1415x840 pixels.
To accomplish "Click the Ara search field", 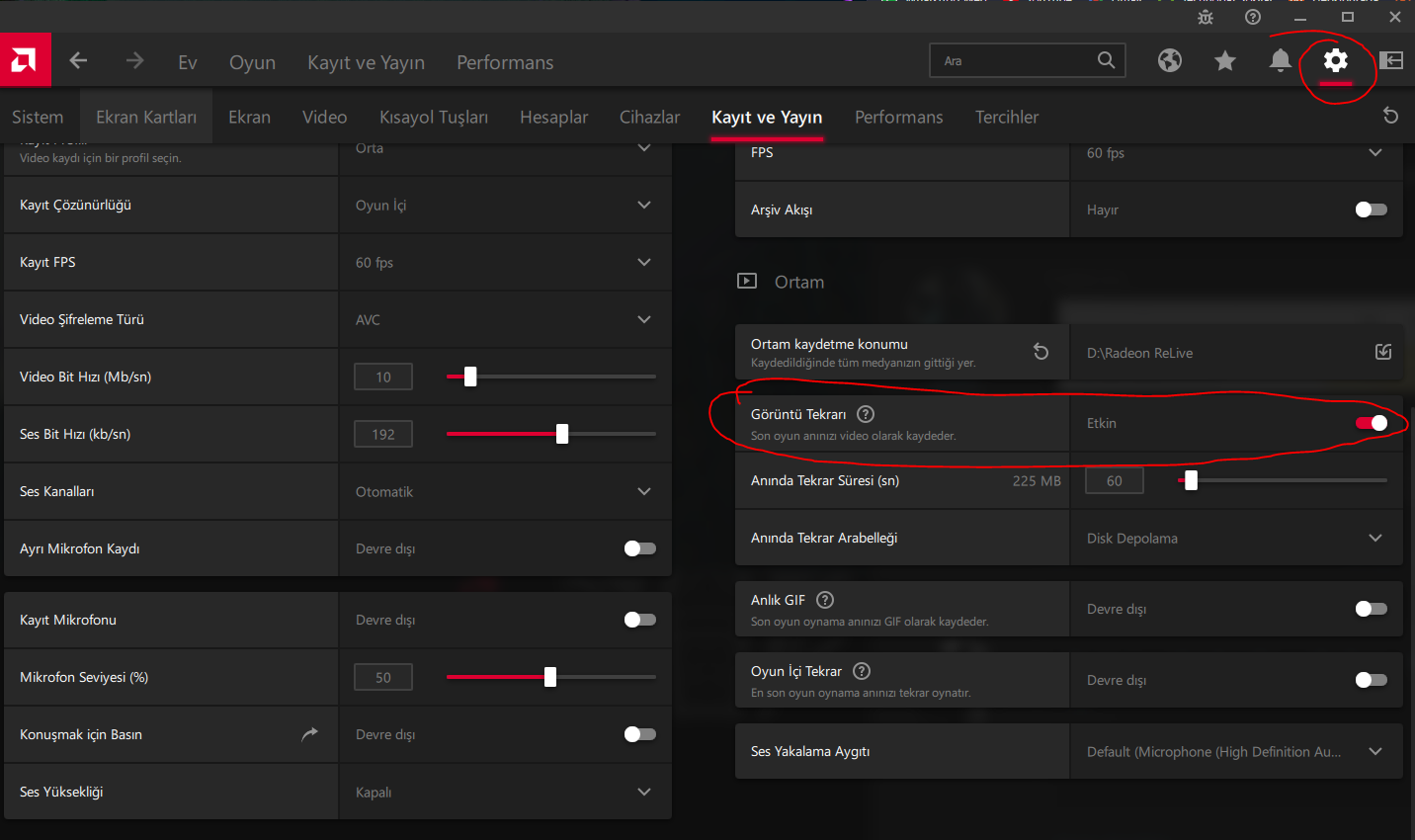I will coord(1016,61).
